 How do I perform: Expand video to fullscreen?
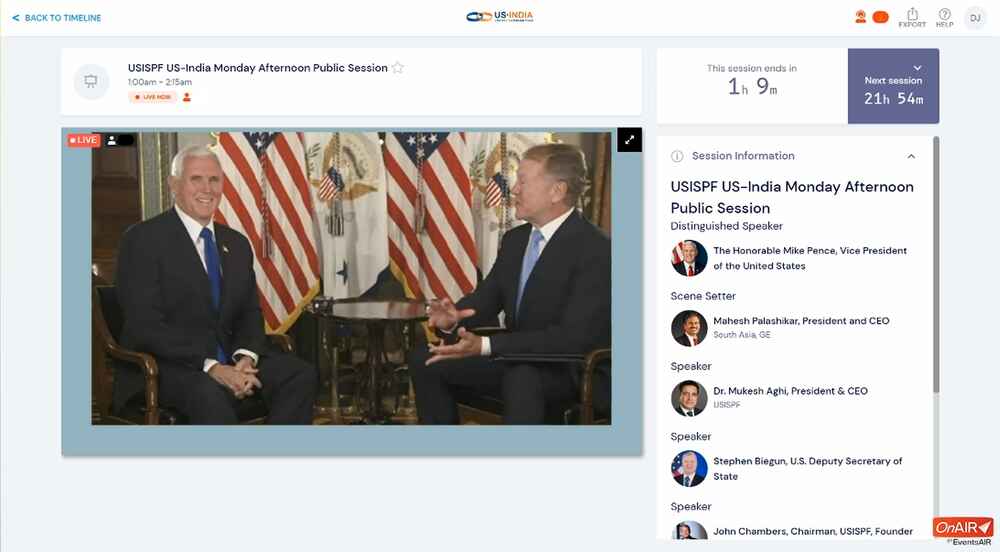[629, 140]
